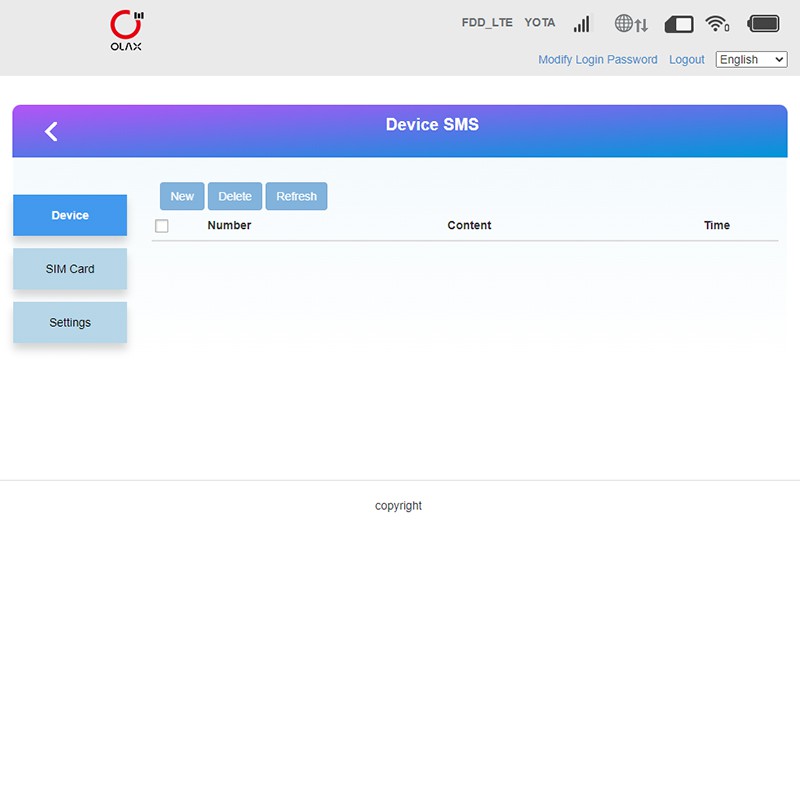
Task: Open the Settings tab in sidebar
Action: pyautogui.click(x=70, y=323)
